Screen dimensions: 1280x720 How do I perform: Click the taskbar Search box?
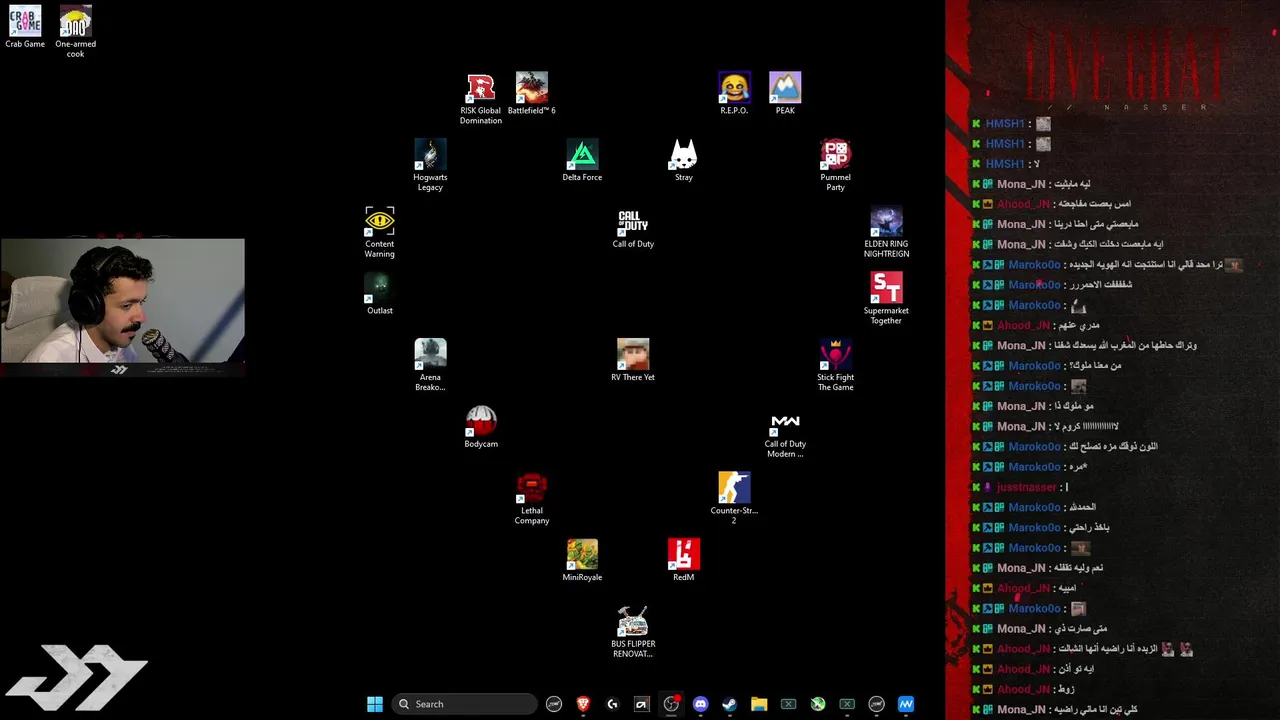(464, 704)
